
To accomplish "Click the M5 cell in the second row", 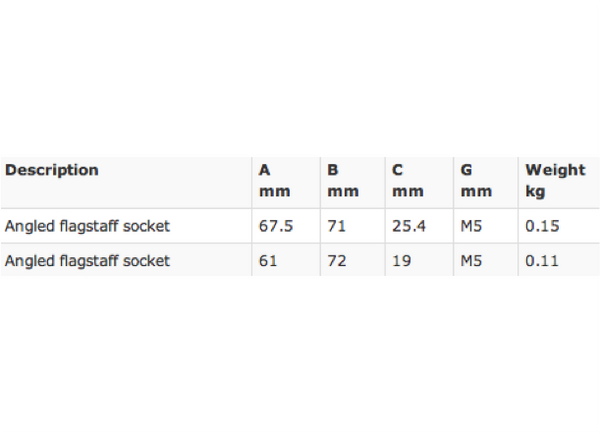I will pos(471,261).
